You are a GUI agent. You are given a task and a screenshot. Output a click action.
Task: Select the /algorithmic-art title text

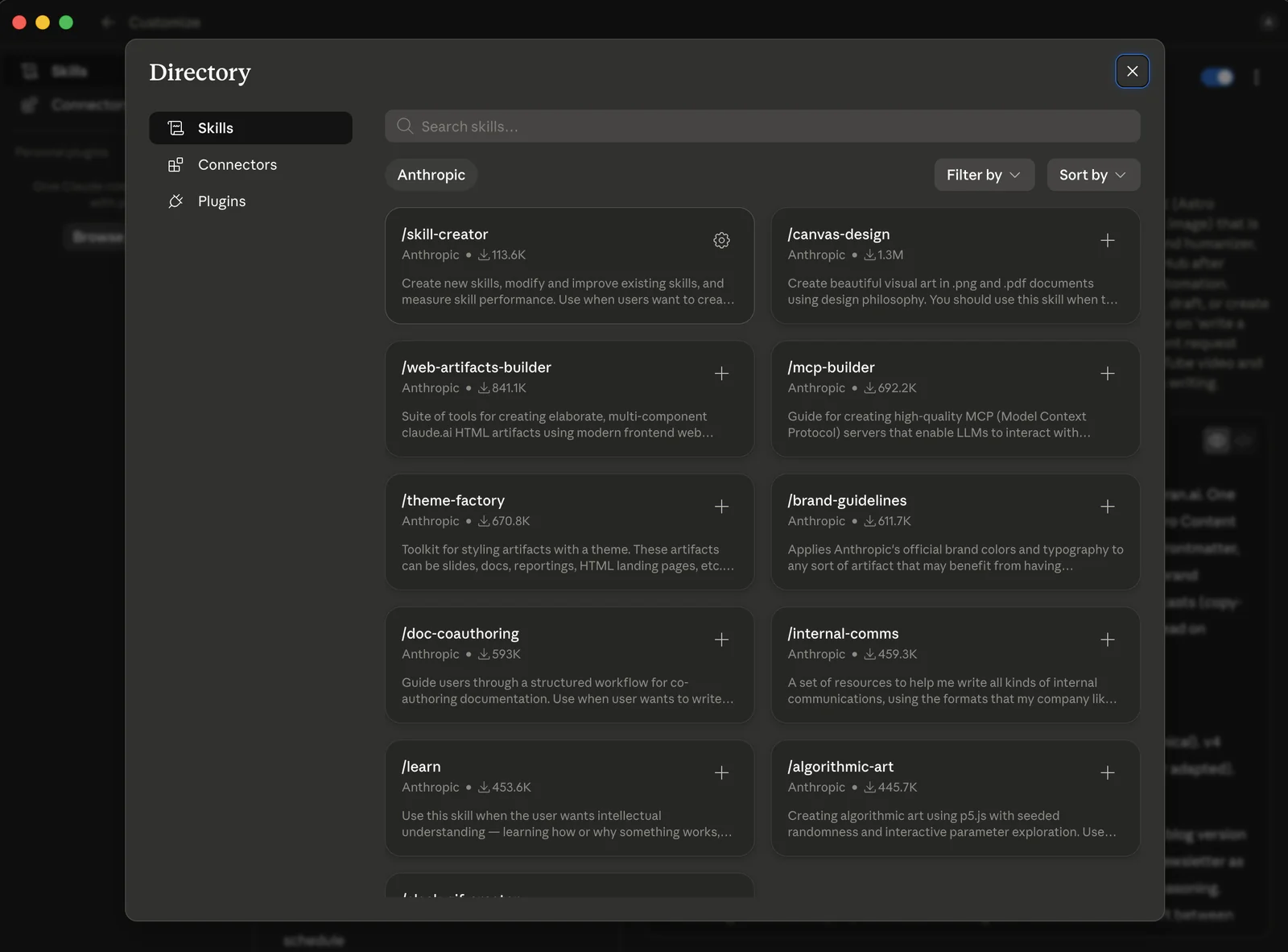(840, 767)
